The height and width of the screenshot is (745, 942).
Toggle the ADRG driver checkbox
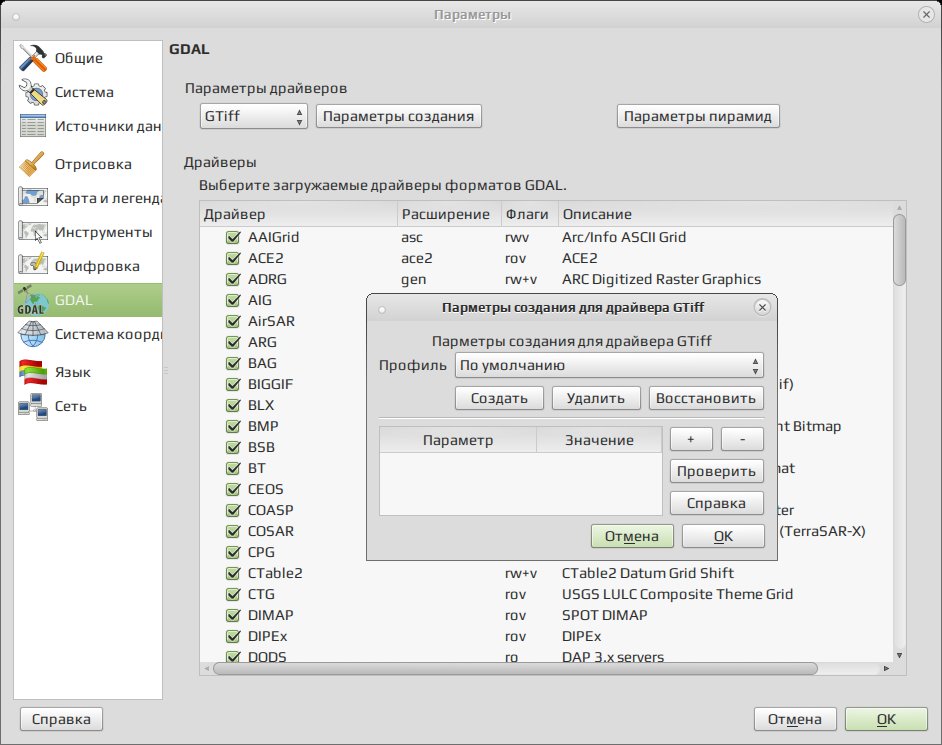[233, 279]
